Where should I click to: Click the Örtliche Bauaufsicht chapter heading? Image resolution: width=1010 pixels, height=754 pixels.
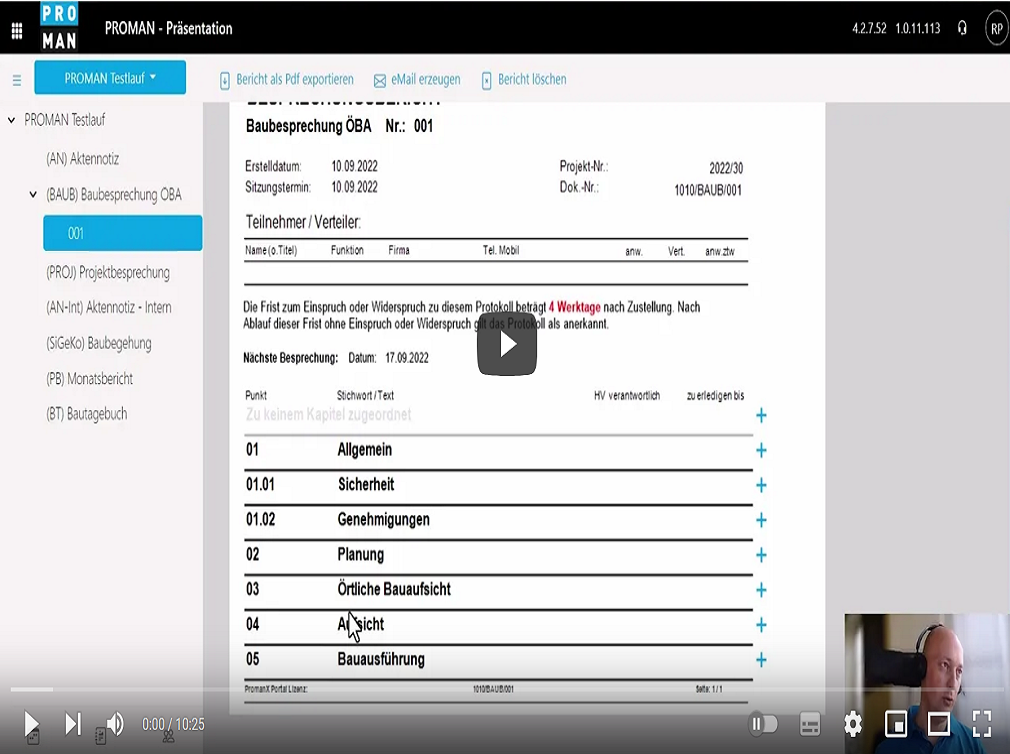pyautogui.click(x=394, y=589)
